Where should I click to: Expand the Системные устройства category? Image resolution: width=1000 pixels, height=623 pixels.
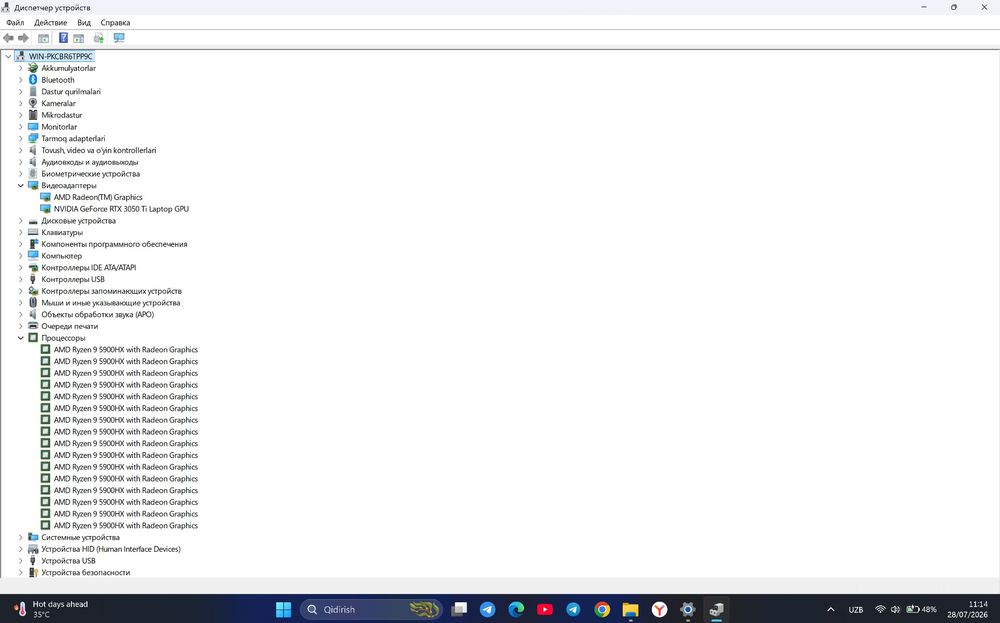20,538
